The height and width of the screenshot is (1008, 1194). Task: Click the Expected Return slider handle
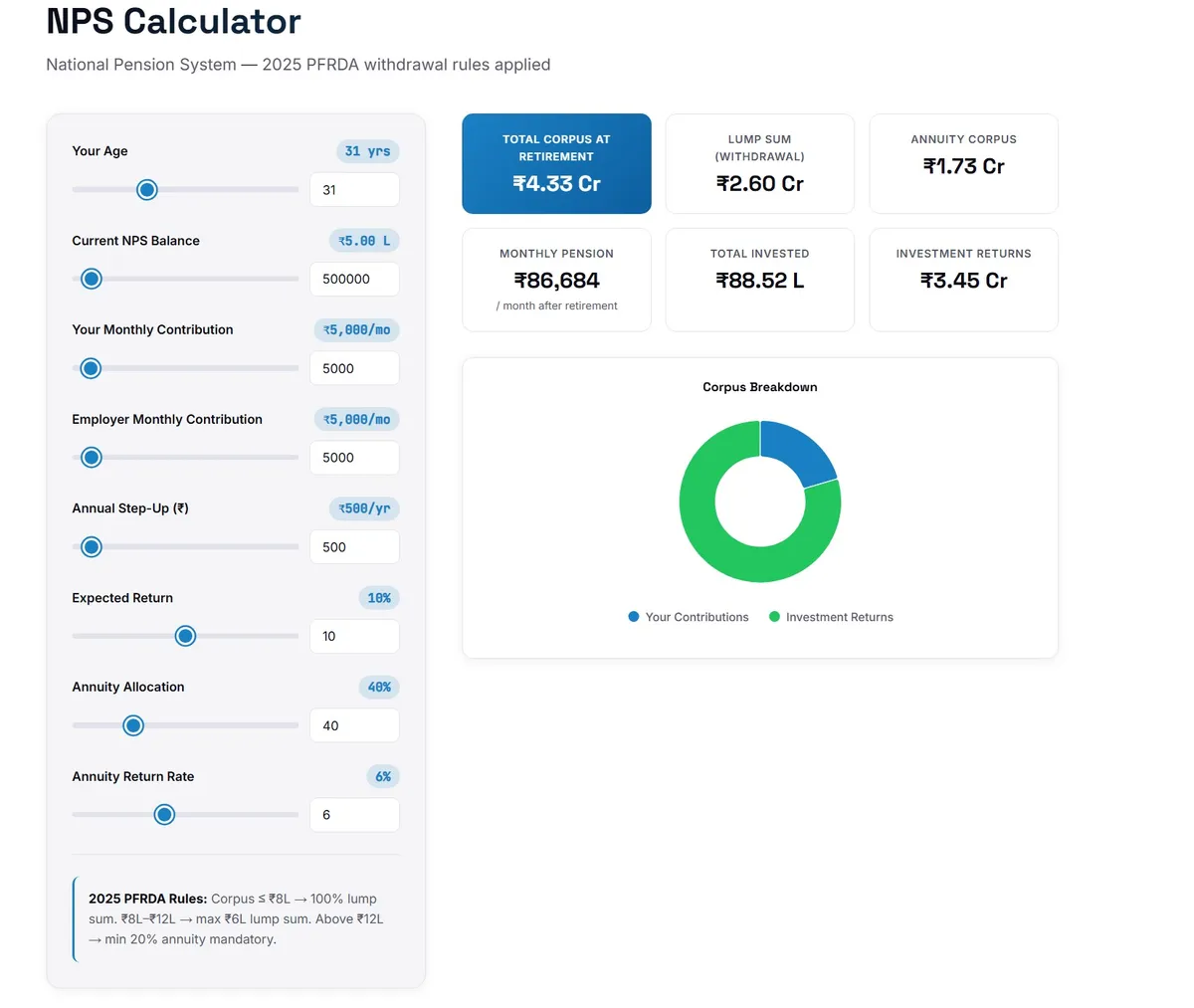point(185,637)
